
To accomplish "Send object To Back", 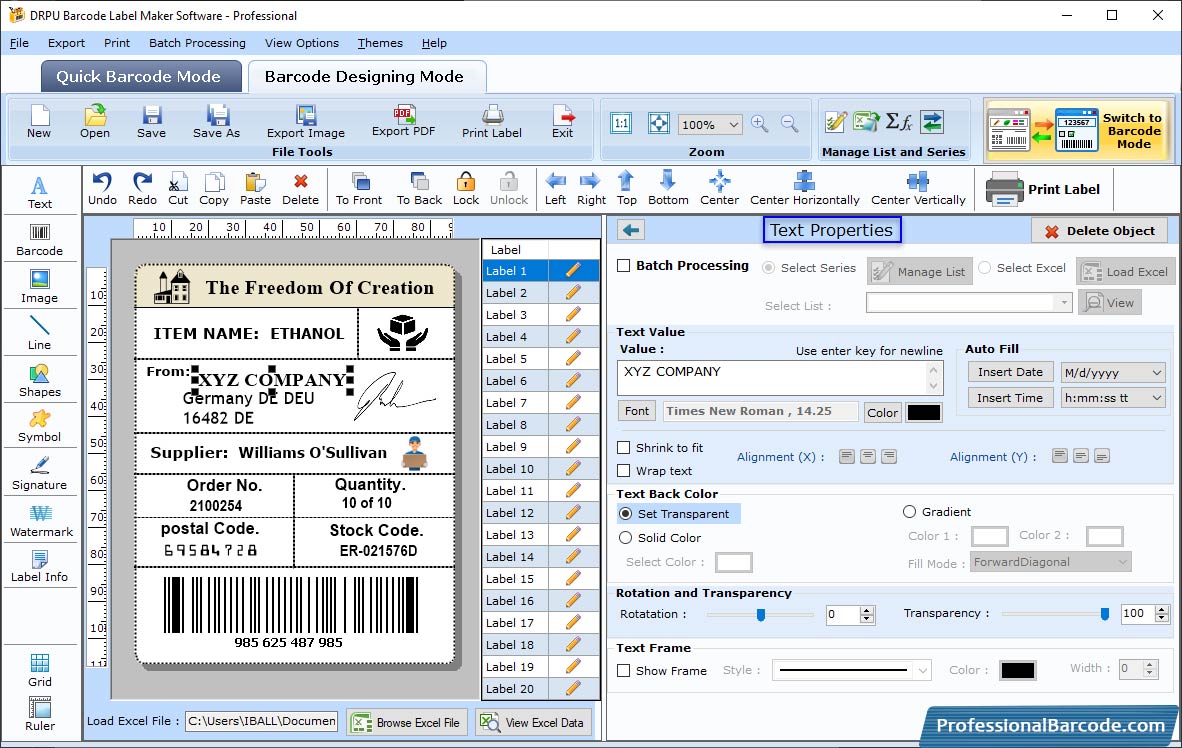I will pyautogui.click(x=419, y=189).
